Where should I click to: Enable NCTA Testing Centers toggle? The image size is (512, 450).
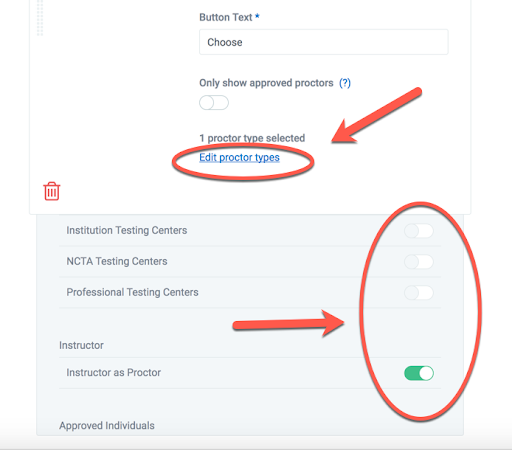[419, 262]
